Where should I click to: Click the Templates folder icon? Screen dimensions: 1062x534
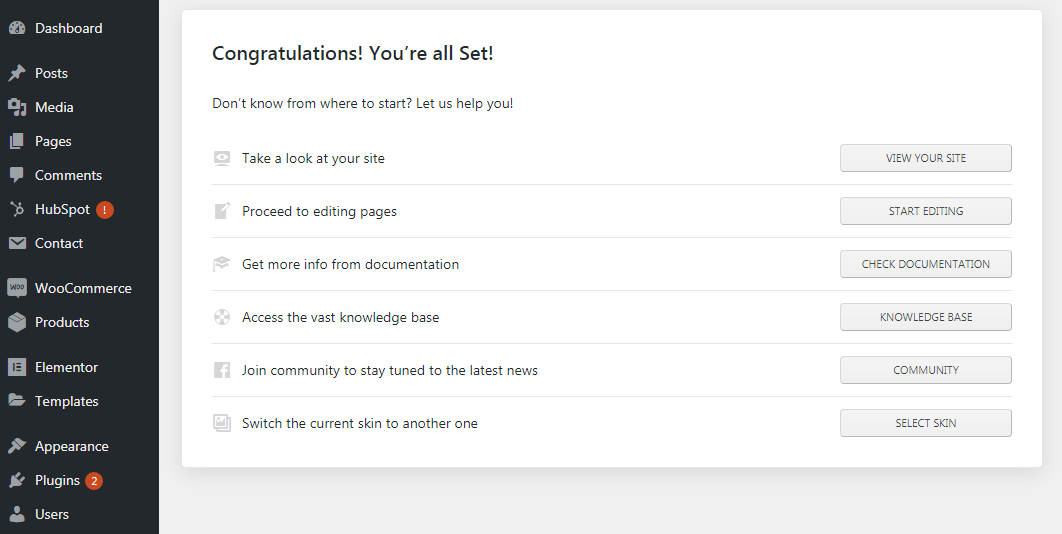tap(17, 401)
